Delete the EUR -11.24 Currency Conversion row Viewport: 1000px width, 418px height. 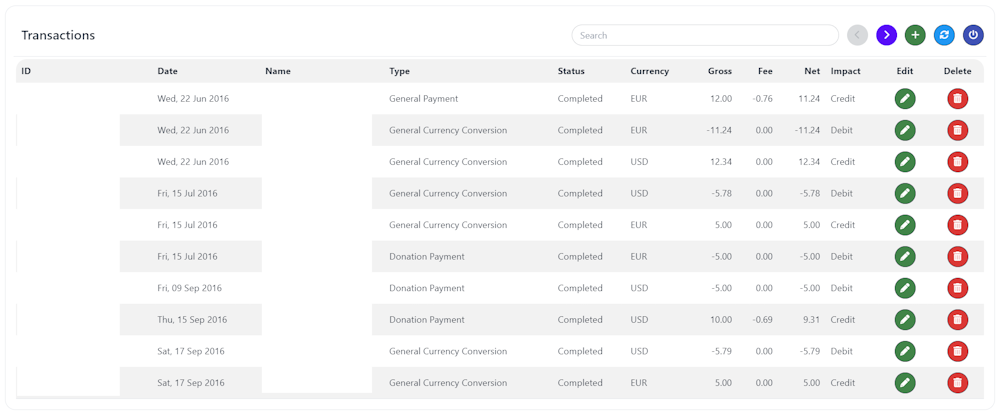click(957, 130)
